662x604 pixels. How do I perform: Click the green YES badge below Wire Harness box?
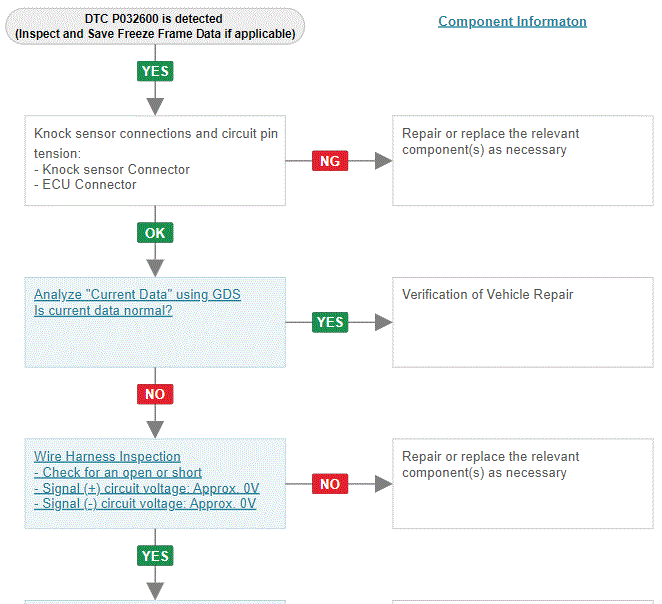pyautogui.click(x=155, y=555)
